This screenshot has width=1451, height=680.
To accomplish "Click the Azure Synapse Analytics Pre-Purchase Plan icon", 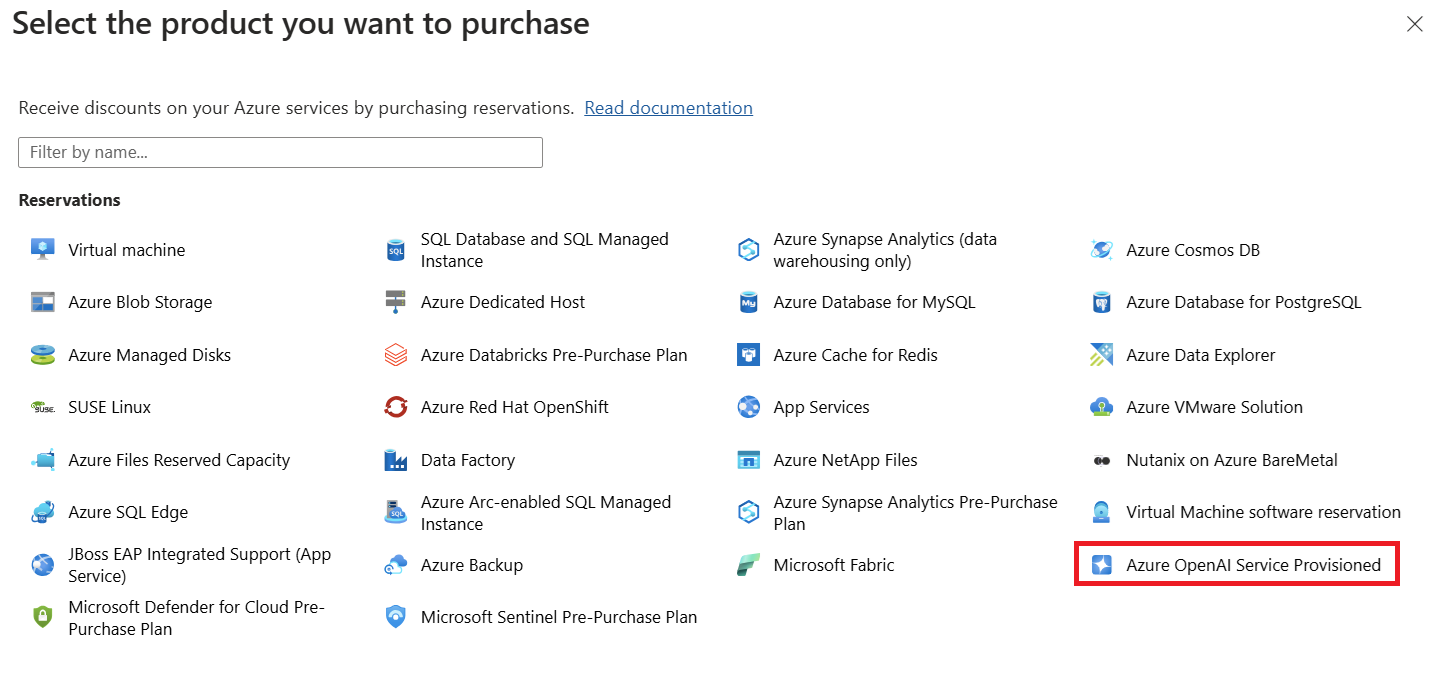I will point(748,512).
